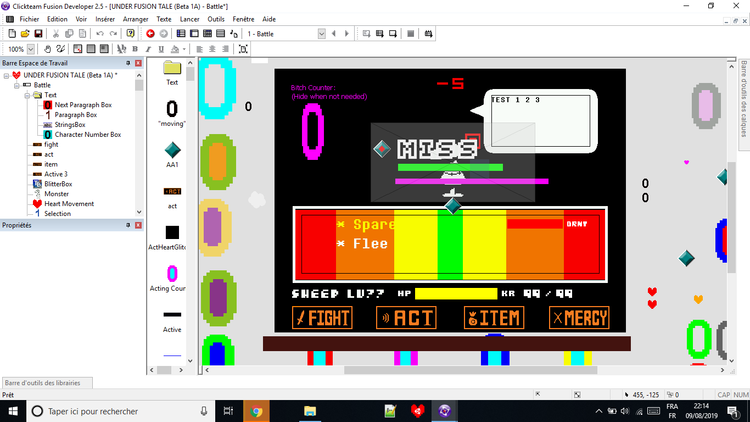Open the Storyboard editor icon

click(181, 33)
